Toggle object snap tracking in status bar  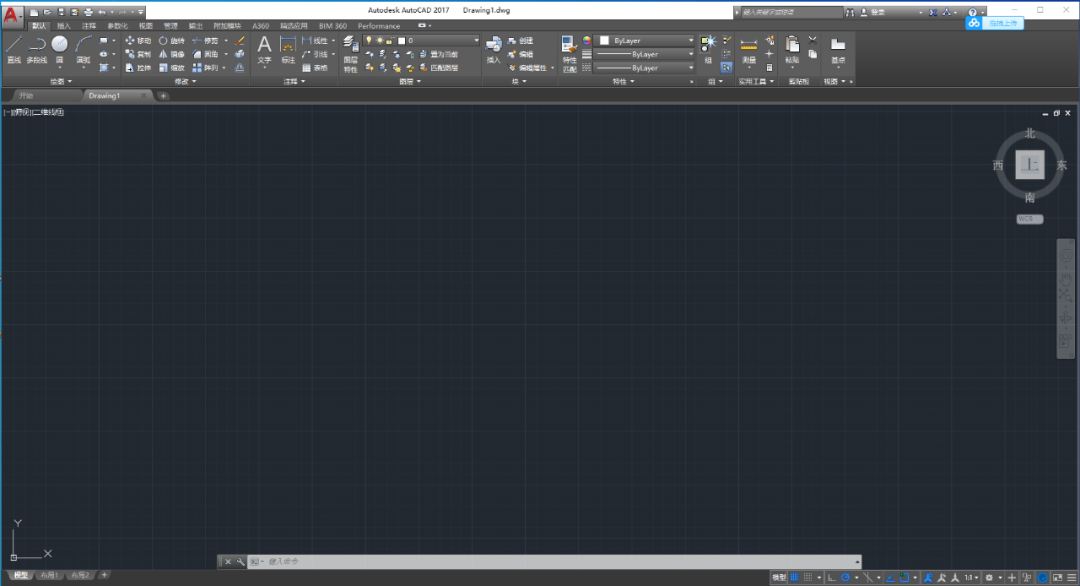point(891,577)
